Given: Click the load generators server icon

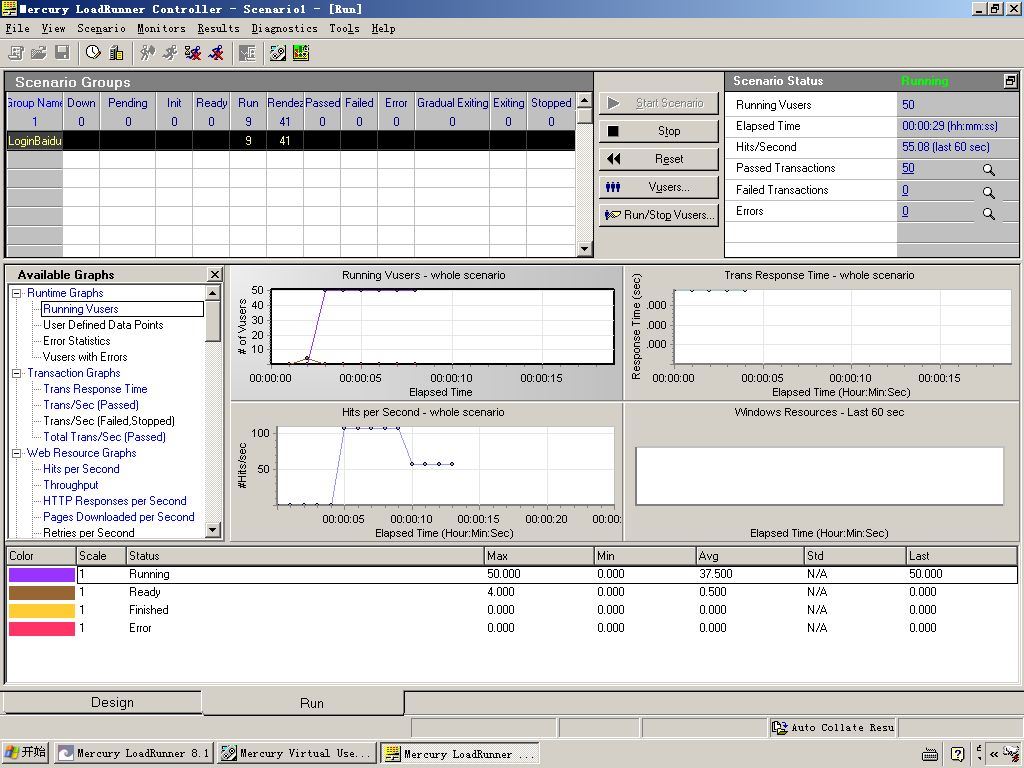Looking at the screenshot, I should 116,53.
